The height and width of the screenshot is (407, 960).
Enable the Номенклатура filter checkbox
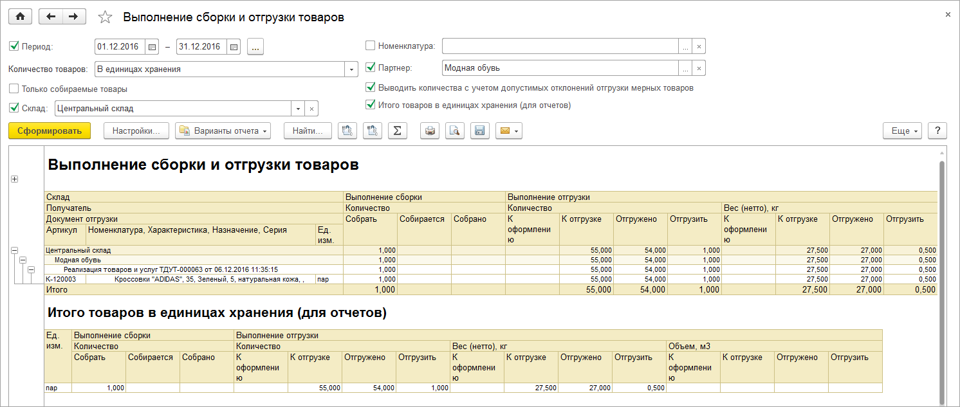371,46
